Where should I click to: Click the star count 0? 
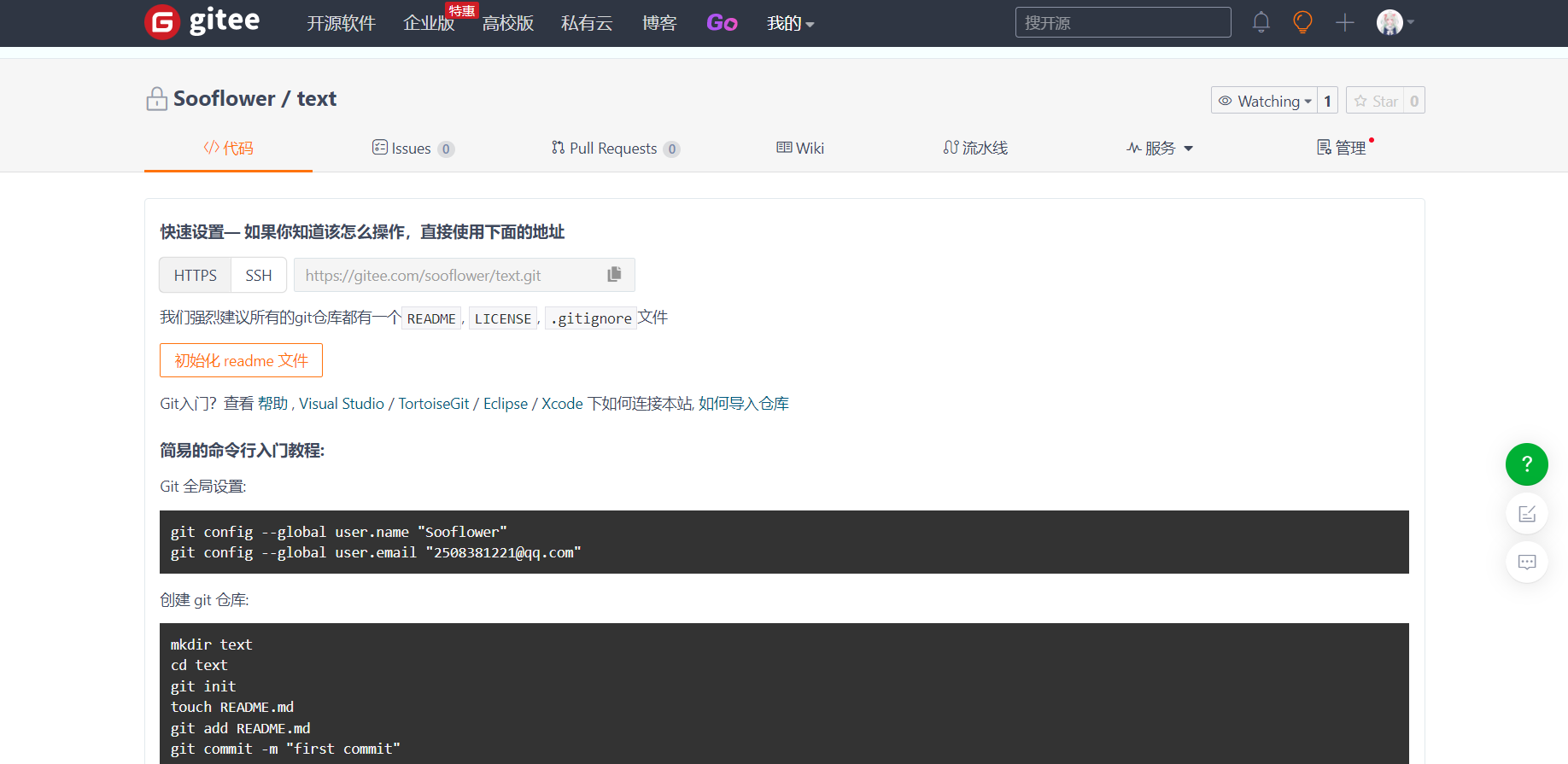point(1414,101)
